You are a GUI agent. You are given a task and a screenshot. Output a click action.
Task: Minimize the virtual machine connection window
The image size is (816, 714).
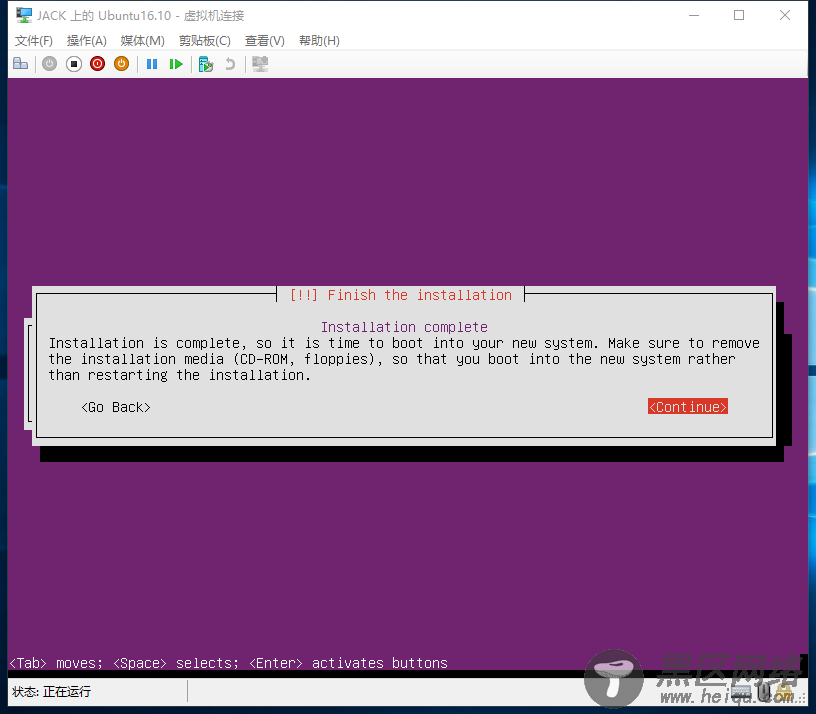[x=694, y=15]
